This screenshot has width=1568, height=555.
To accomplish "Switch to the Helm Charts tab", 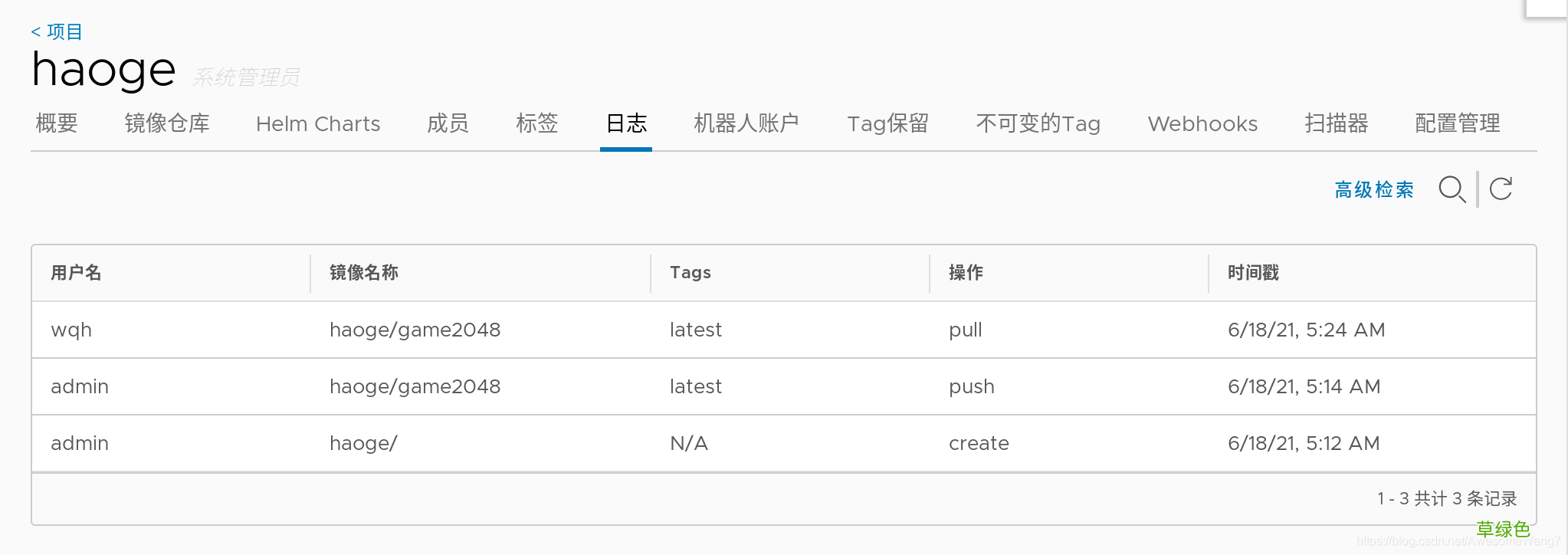I will pos(317,123).
